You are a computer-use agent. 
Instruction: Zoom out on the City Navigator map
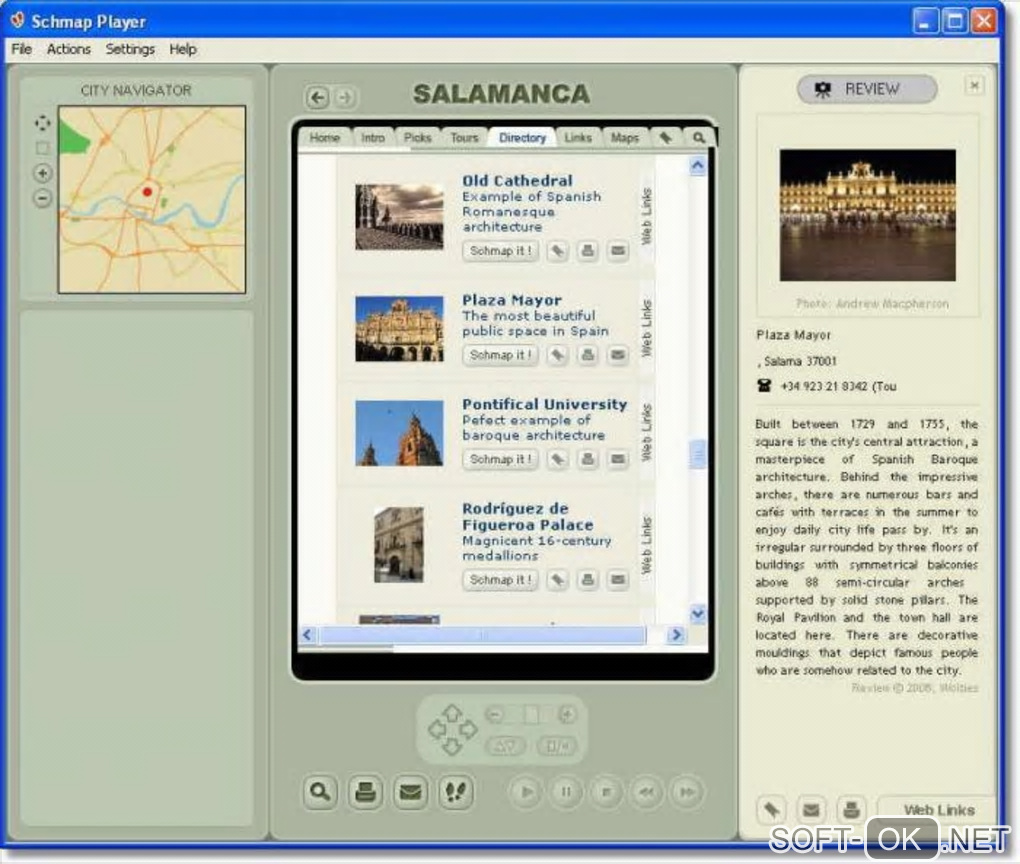click(x=42, y=198)
